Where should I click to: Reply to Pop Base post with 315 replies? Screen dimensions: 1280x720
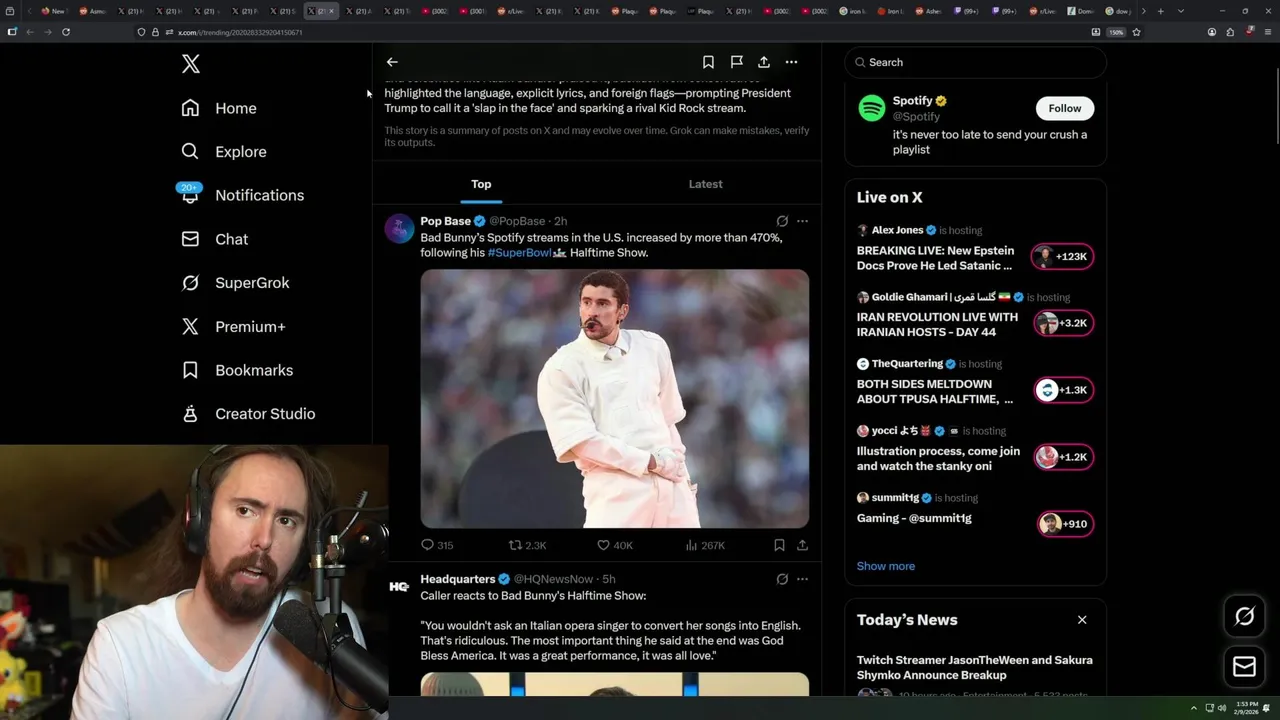[x=437, y=545]
